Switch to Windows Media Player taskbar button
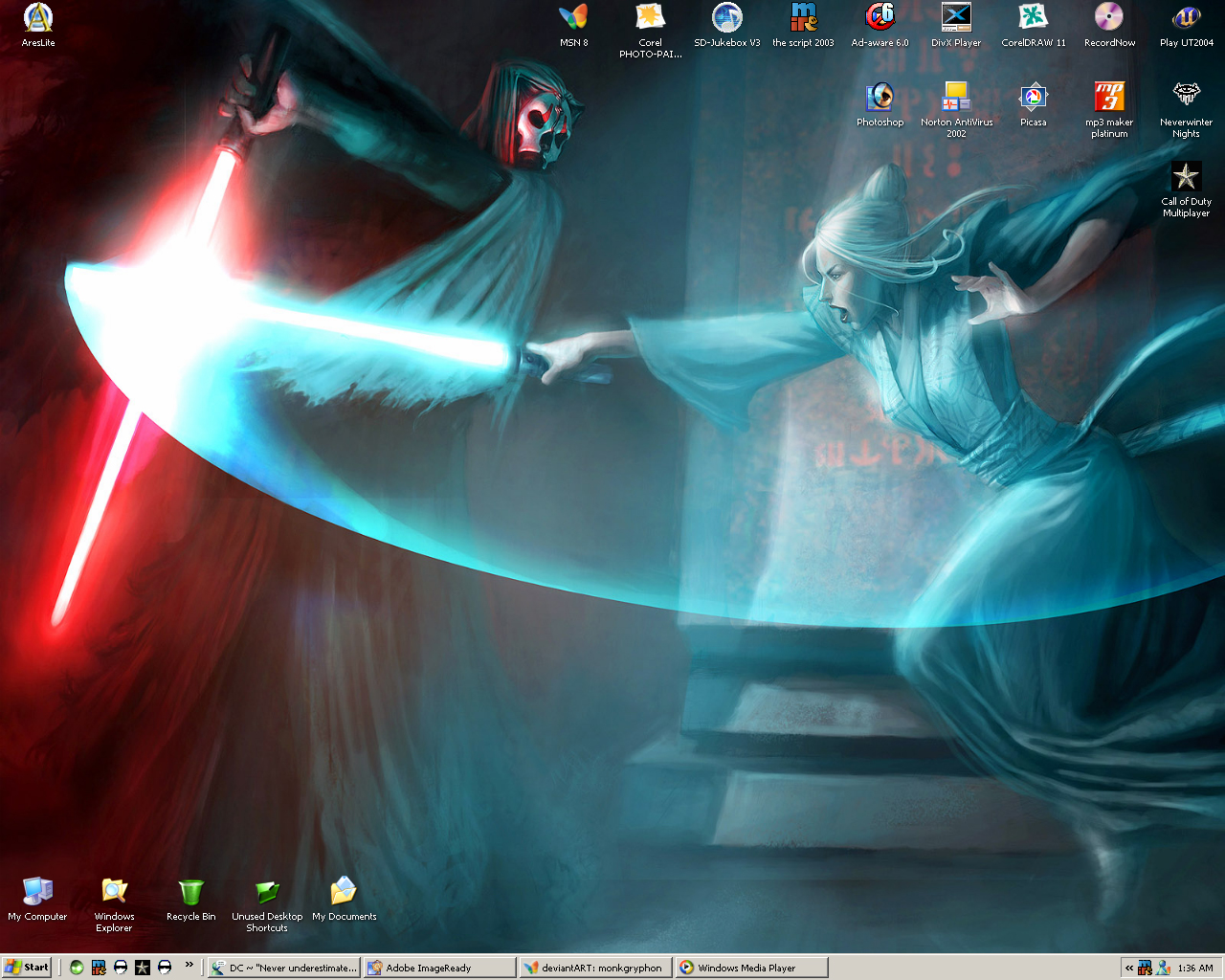Screen dimensions: 1225x980 pos(751,968)
